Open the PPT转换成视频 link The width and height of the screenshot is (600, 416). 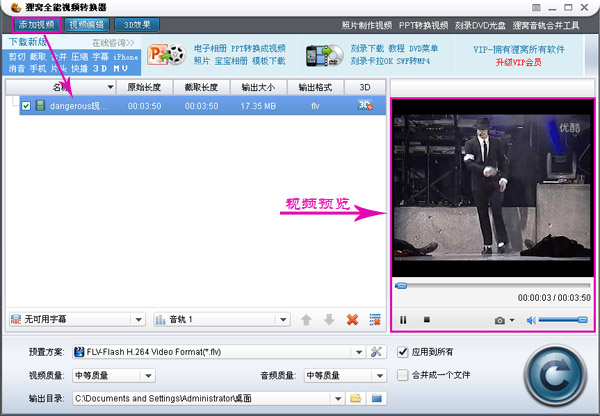(258, 49)
